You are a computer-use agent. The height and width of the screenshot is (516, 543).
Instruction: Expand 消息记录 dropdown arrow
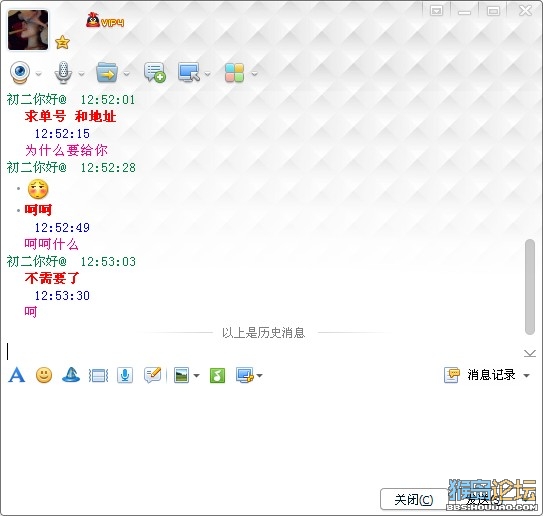tap(526, 375)
